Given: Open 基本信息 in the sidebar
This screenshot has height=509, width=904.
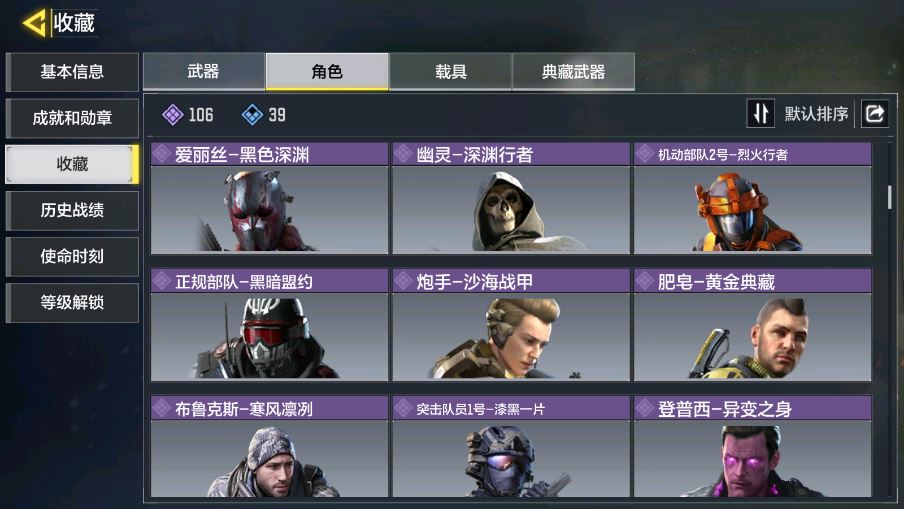Looking at the screenshot, I should pyautogui.click(x=72, y=72).
